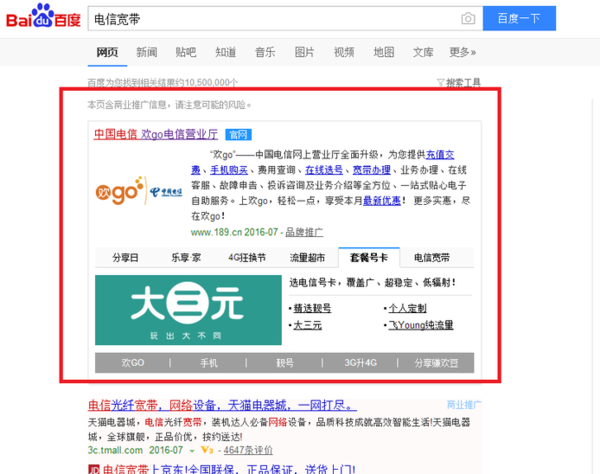Image resolution: width=600 pixels, height=474 pixels.
Task: Click 3G升4G in the gray bar
Action: pyautogui.click(x=360, y=363)
